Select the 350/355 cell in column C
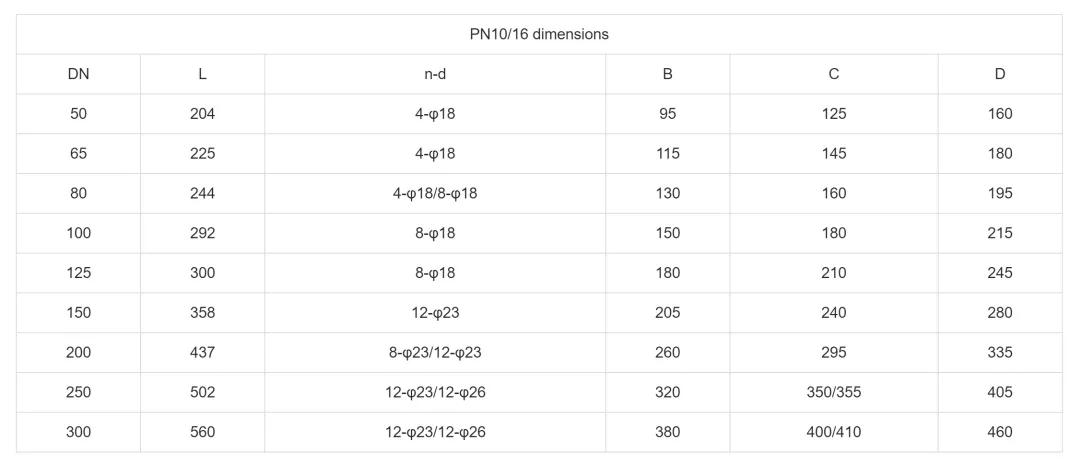The width and height of the screenshot is (1082, 465). point(833,392)
